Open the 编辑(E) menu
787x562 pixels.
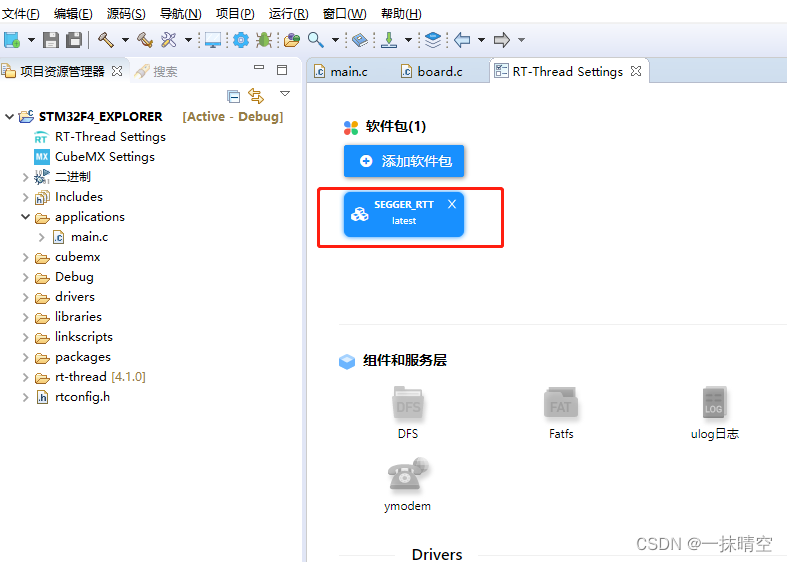[x=73, y=14]
